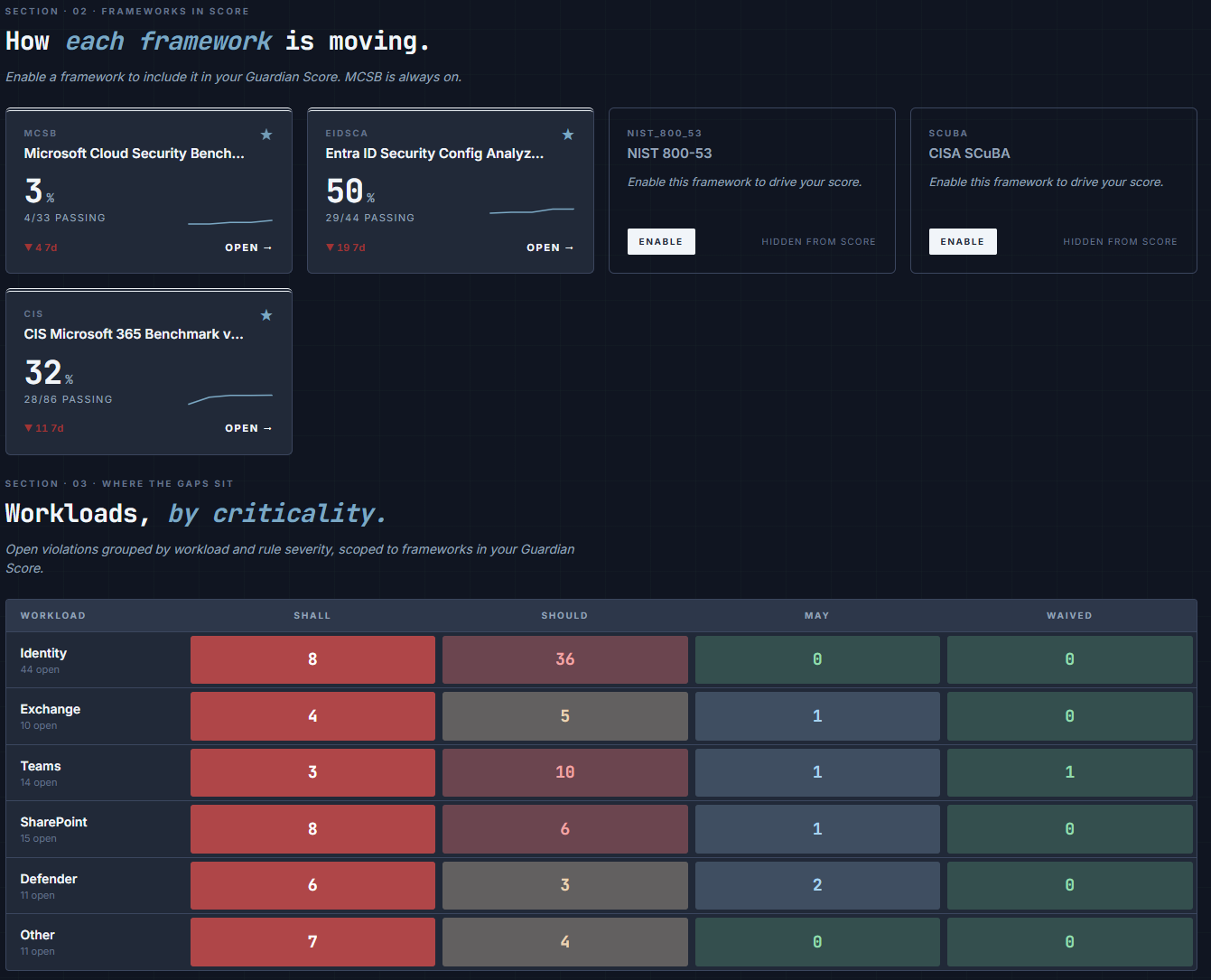Screen dimensions: 1211x980
Task: Click the SHOULD column header
Action: (564, 615)
